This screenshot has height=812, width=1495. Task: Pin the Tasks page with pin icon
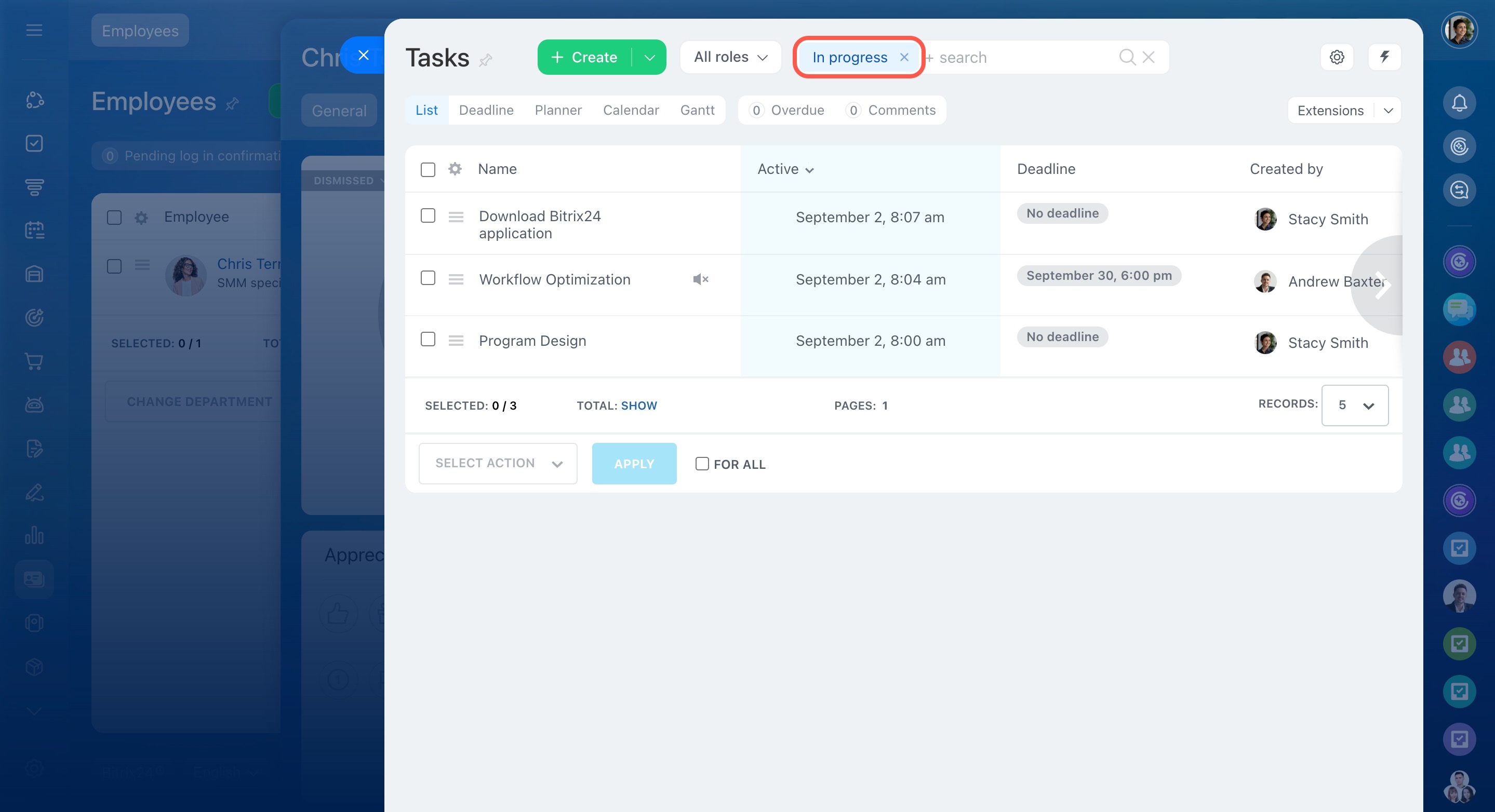[486, 60]
